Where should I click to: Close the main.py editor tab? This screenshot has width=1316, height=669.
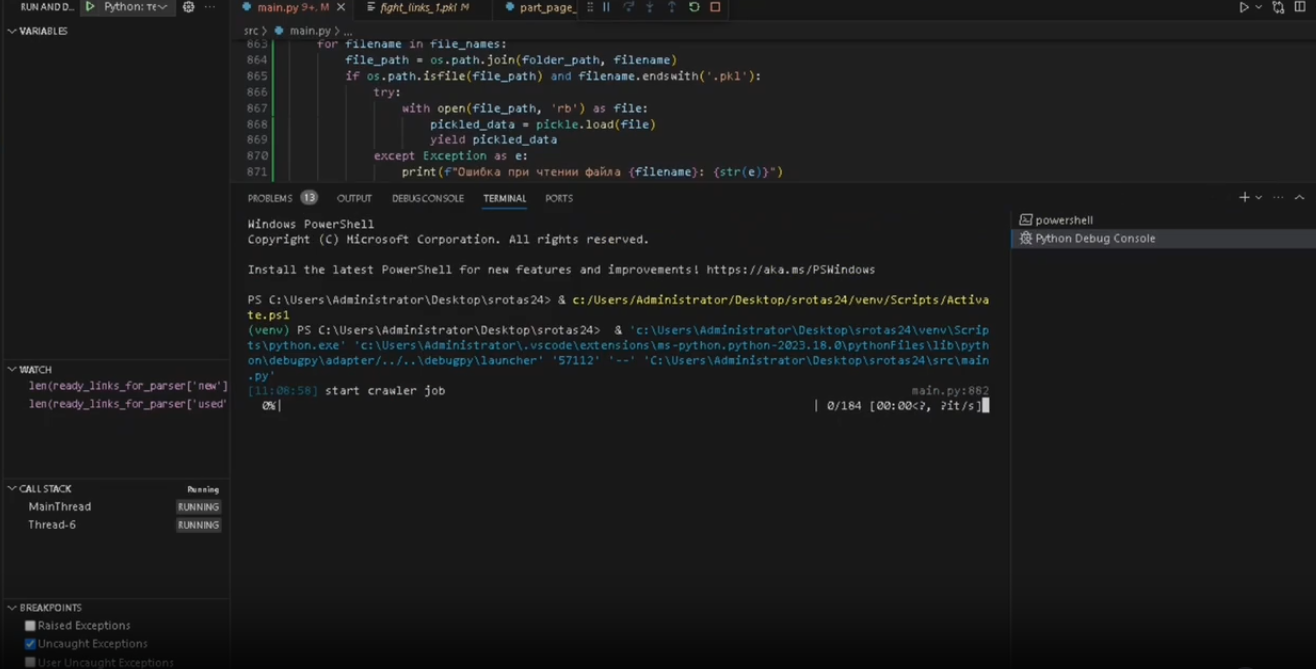pyautogui.click(x=340, y=7)
